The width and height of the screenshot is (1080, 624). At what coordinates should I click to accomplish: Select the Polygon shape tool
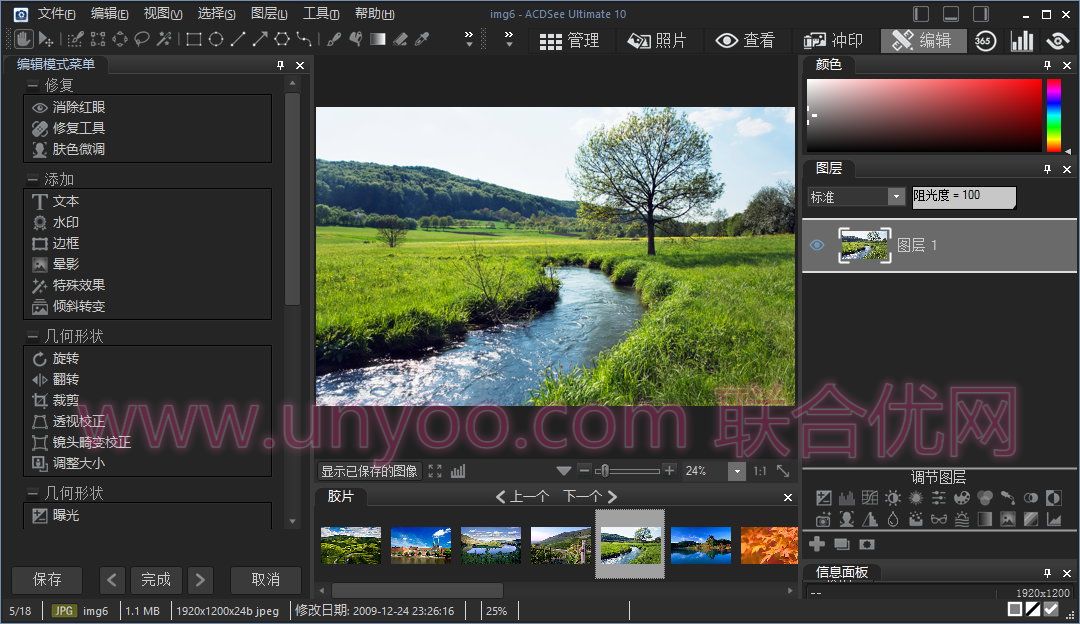pos(282,39)
